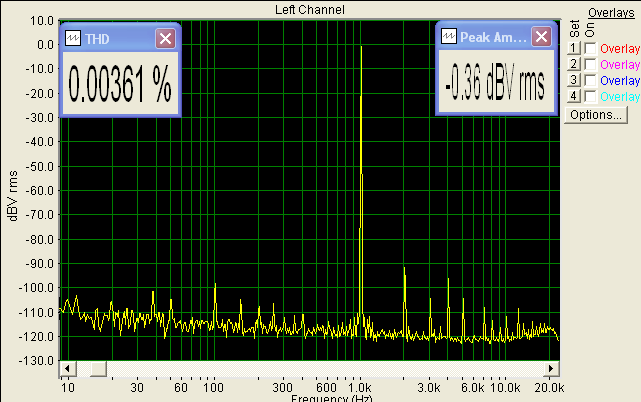Click the blue Overlay label
The image size is (641, 402).
(620, 81)
